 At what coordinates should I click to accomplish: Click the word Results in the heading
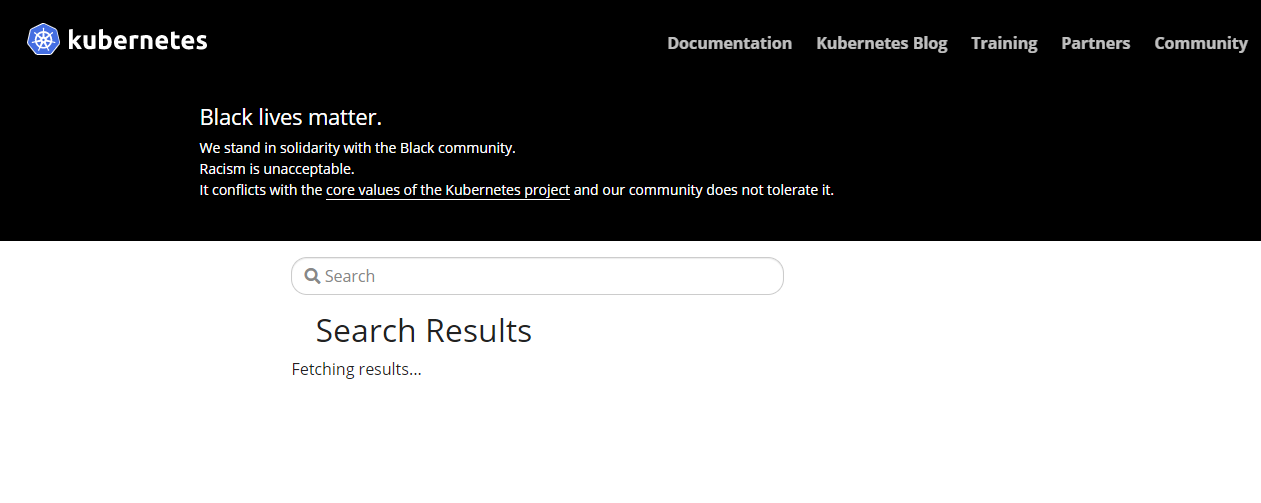478,330
